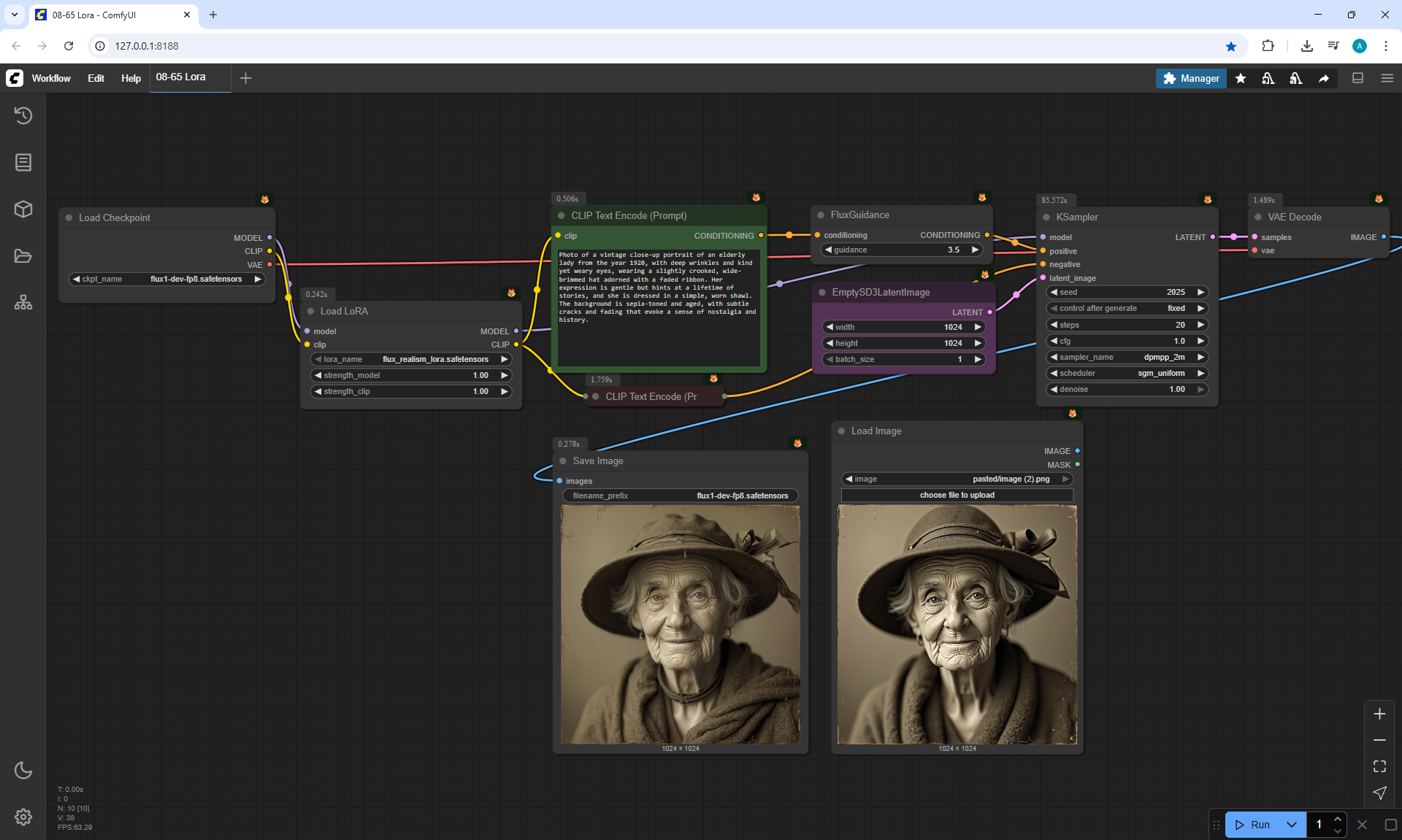Click the Save Image output thumbnail

[x=680, y=625]
